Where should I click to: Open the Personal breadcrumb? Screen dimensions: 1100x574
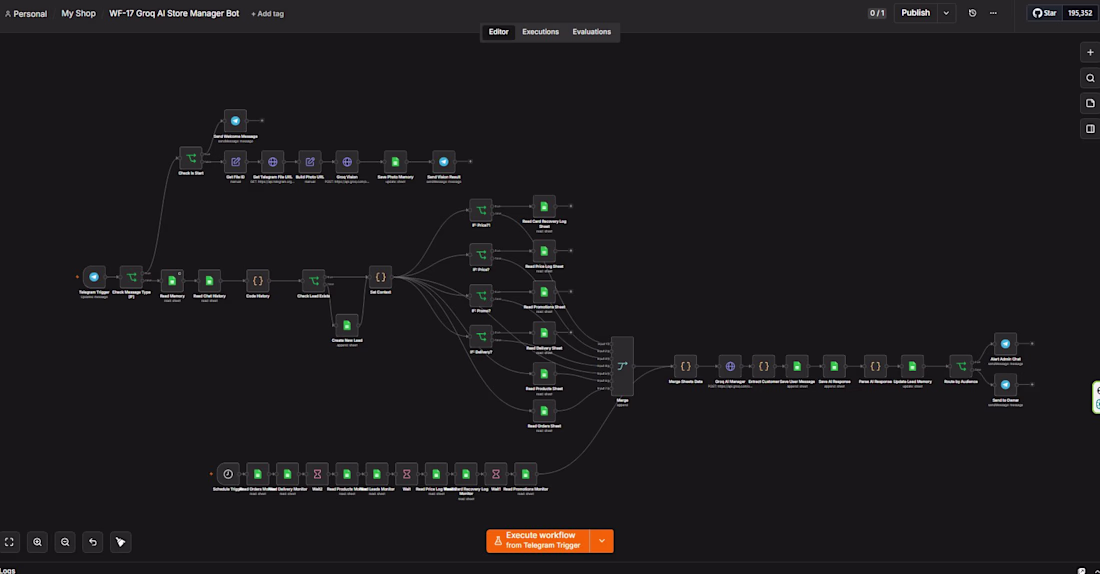pyautogui.click(x=26, y=13)
